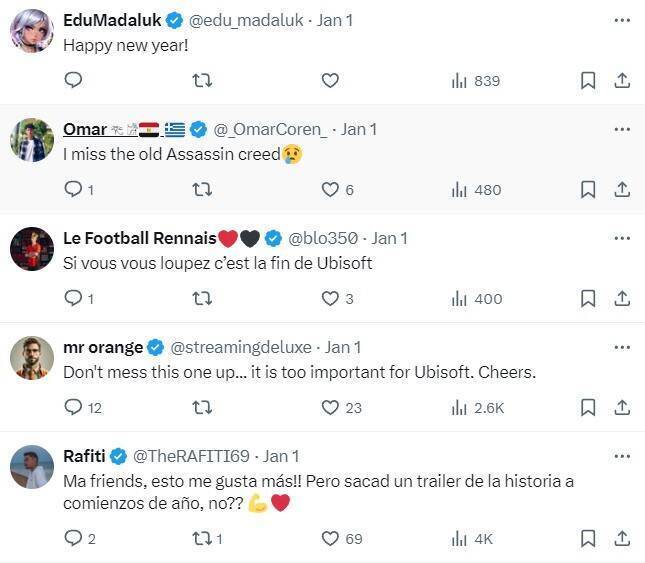645x563 pixels.
Task: Open more options on EduMadaluk's tweet
Action: click(x=622, y=20)
